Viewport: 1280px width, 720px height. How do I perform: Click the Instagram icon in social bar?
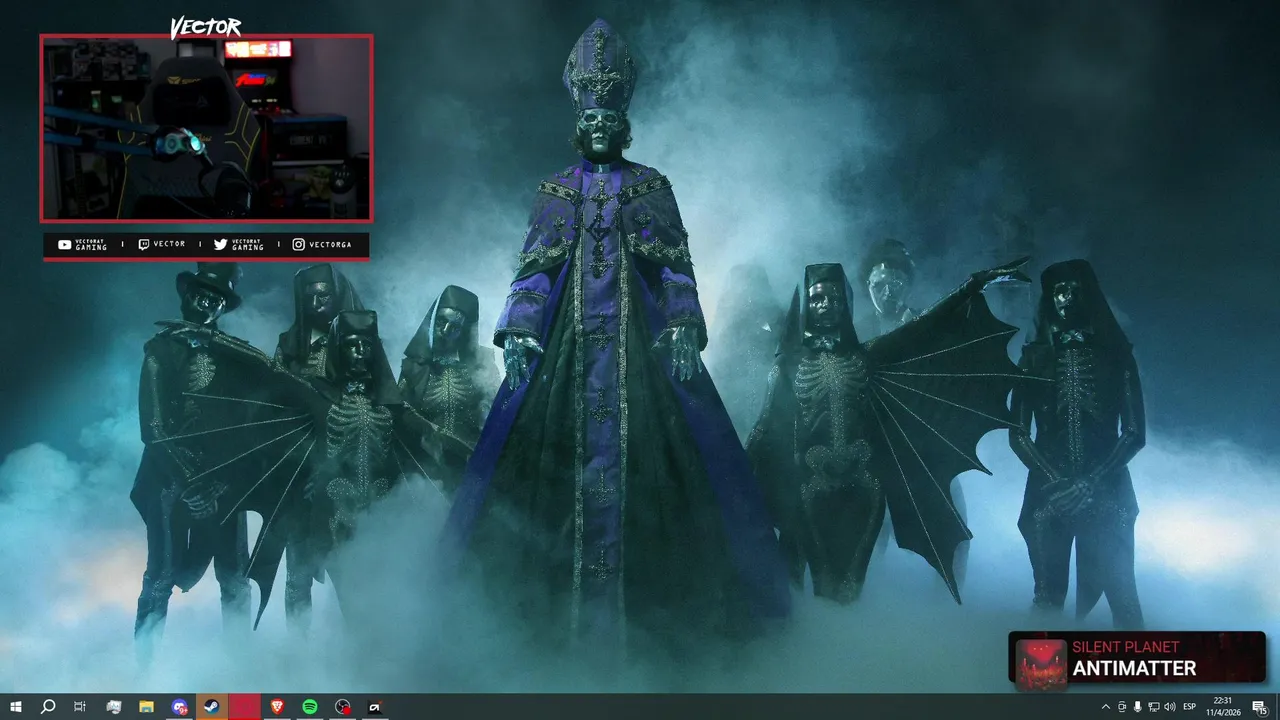click(298, 244)
